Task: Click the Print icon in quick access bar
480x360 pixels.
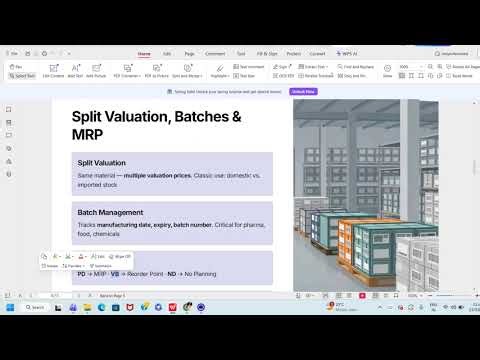Action: 44,54
